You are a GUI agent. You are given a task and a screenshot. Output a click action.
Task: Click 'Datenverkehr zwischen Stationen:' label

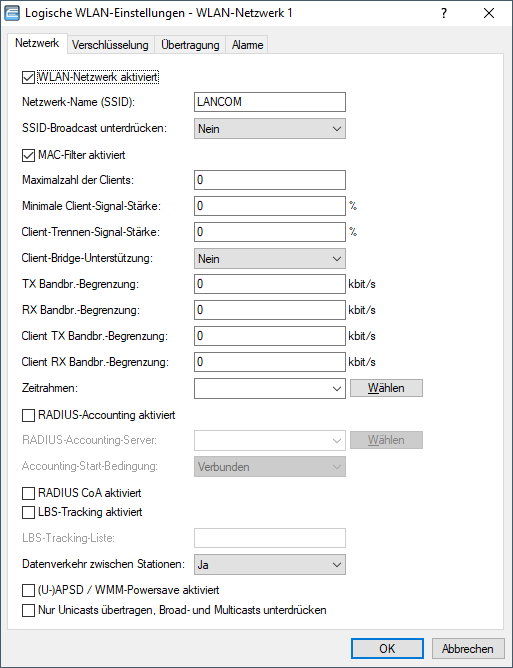click(104, 564)
